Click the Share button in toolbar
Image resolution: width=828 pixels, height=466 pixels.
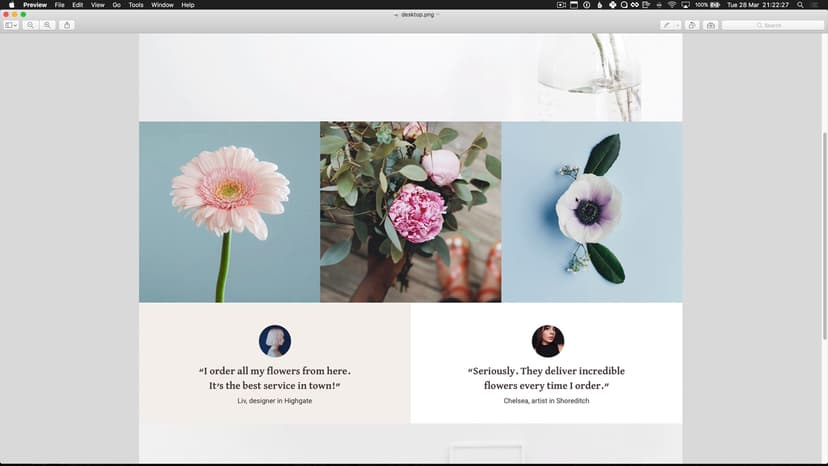tap(66, 25)
